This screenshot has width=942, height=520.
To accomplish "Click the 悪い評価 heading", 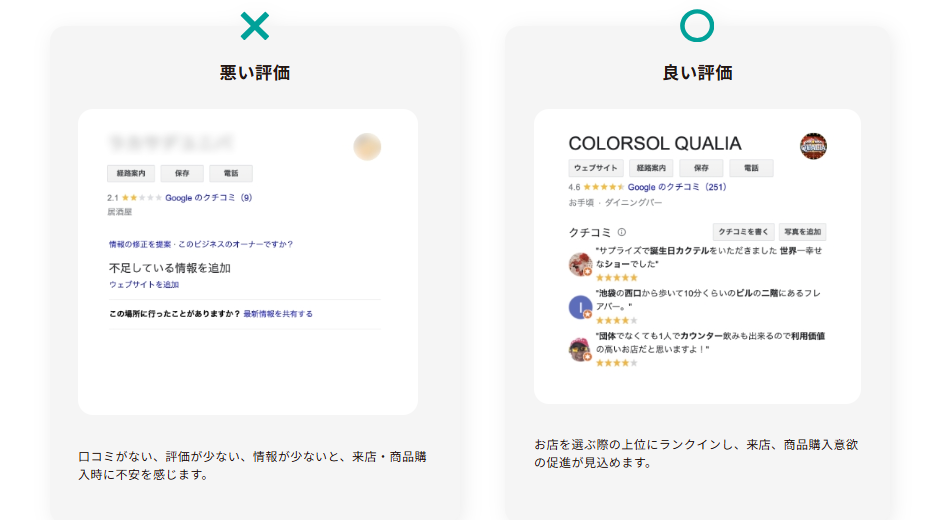I will tap(255, 73).
